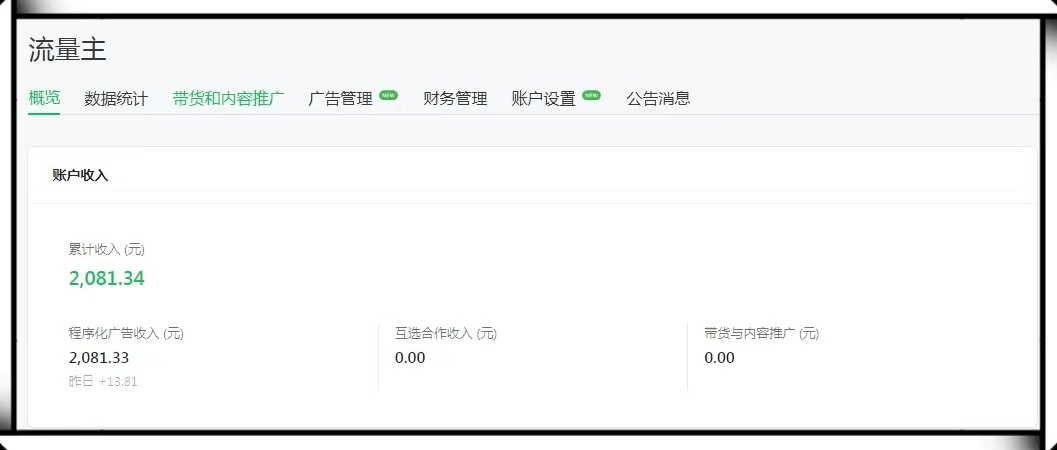Select the green total 2,081.34 amount

click(x=106, y=278)
